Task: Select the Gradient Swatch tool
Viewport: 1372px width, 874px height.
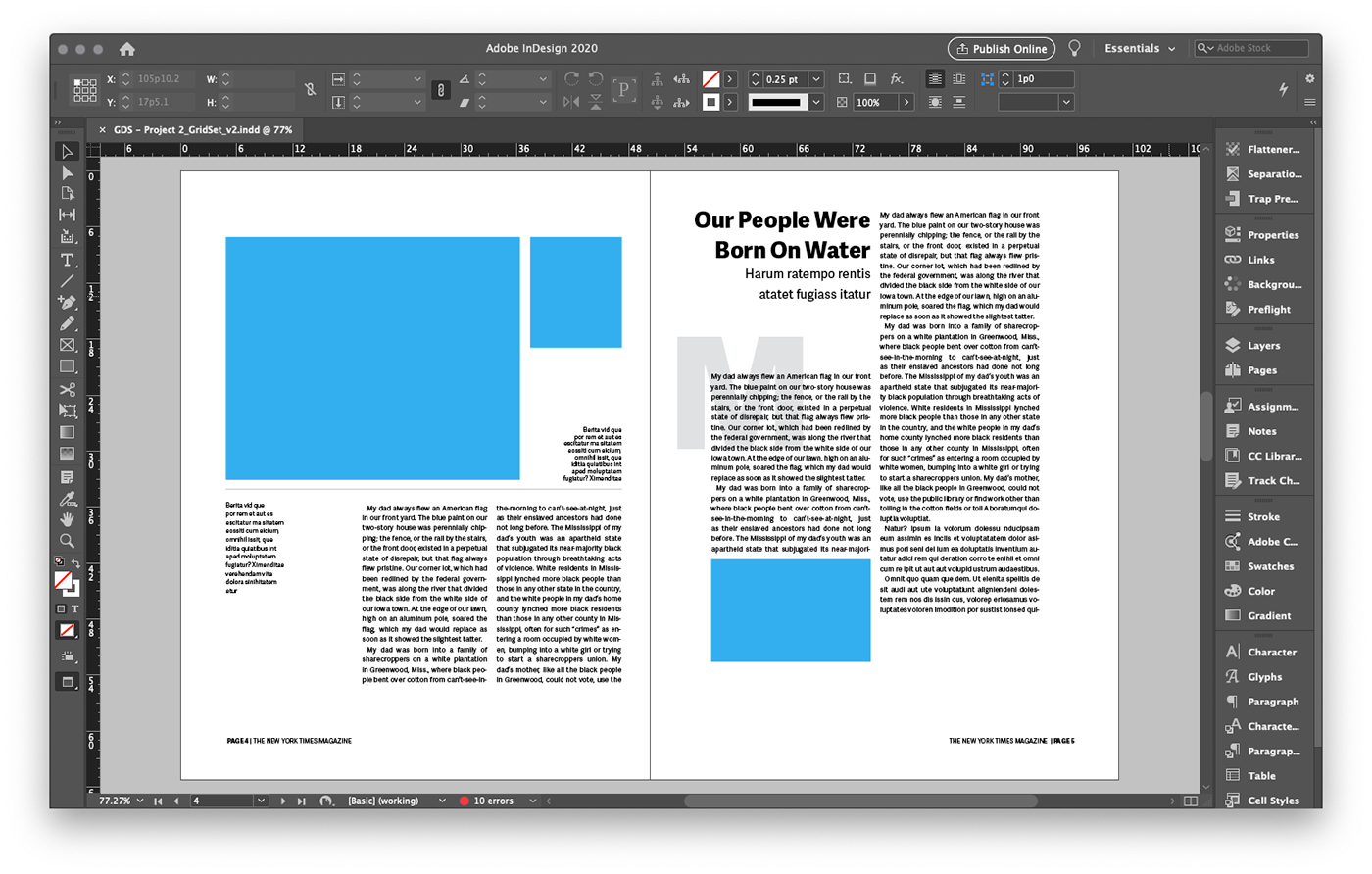Action: [x=67, y=432]
